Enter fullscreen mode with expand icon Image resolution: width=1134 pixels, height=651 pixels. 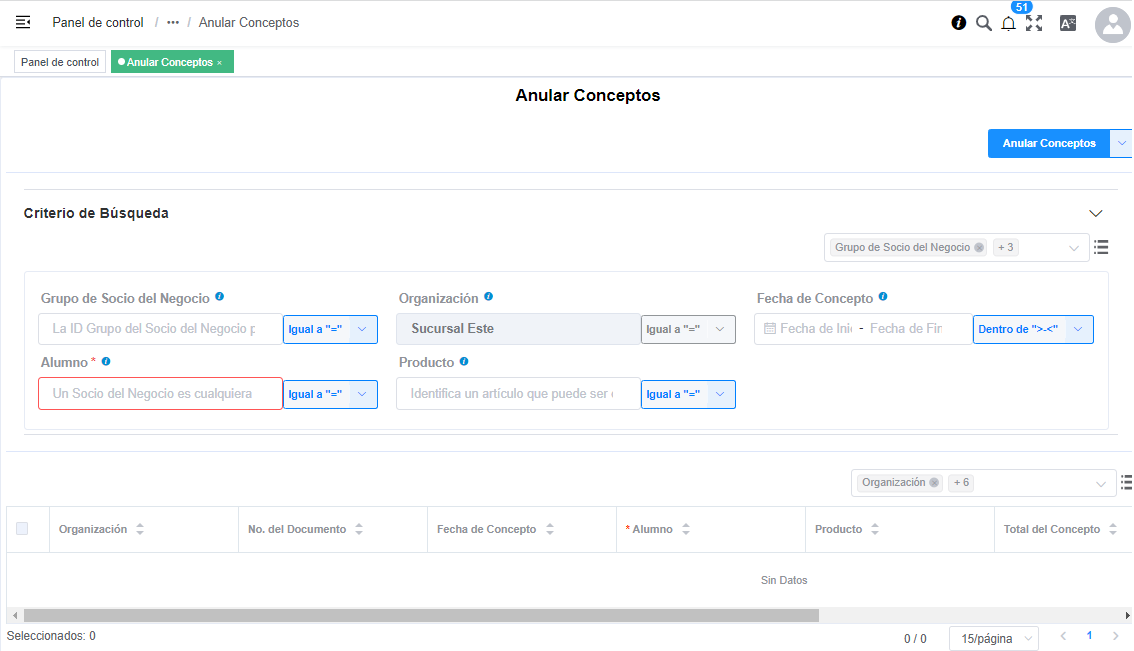(1034, 23)
